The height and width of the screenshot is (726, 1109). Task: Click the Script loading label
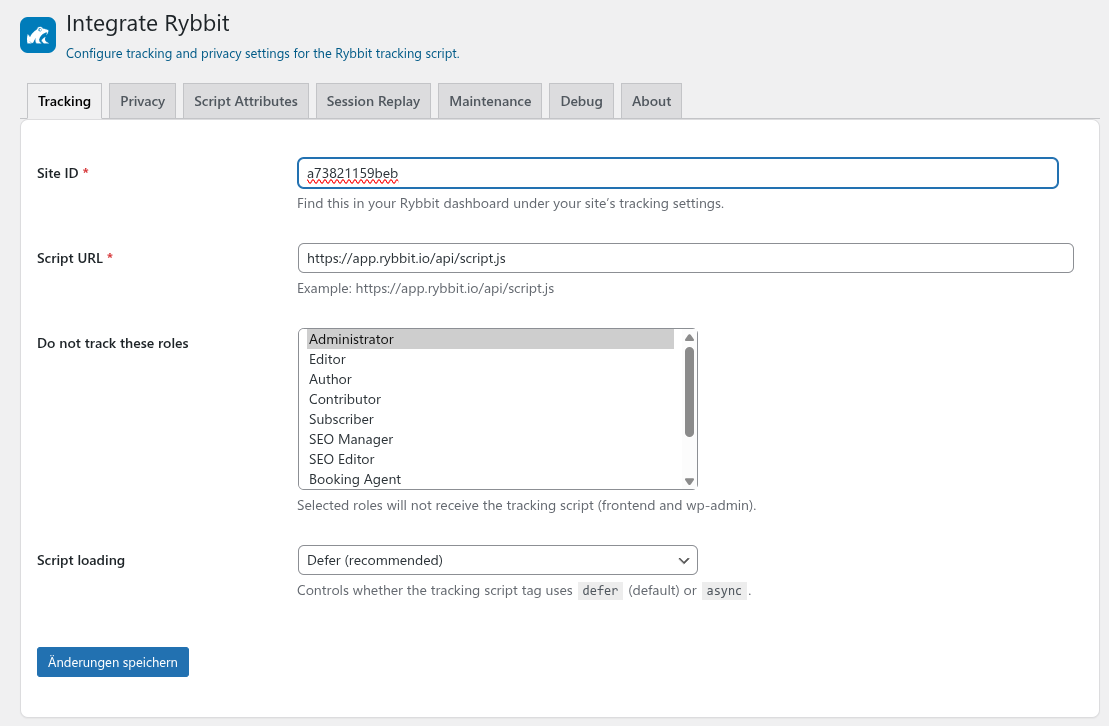point(81,560)
